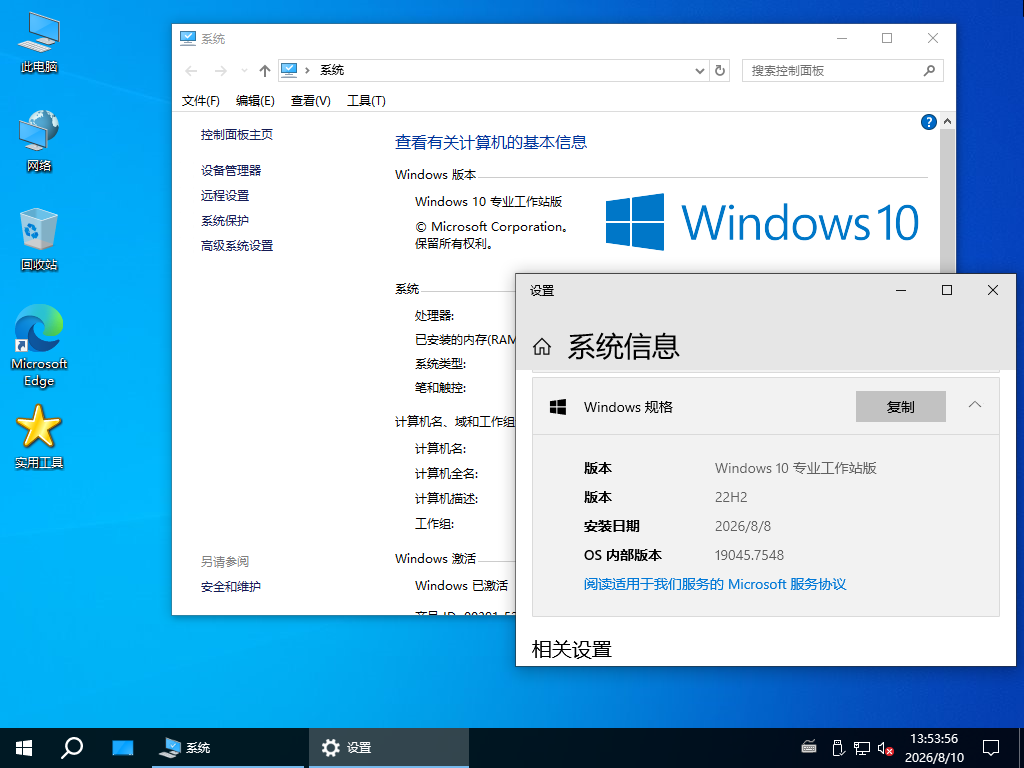Click the computer icon in the address bar
This screenshot has width=1024, height=768.
point(289,71)
